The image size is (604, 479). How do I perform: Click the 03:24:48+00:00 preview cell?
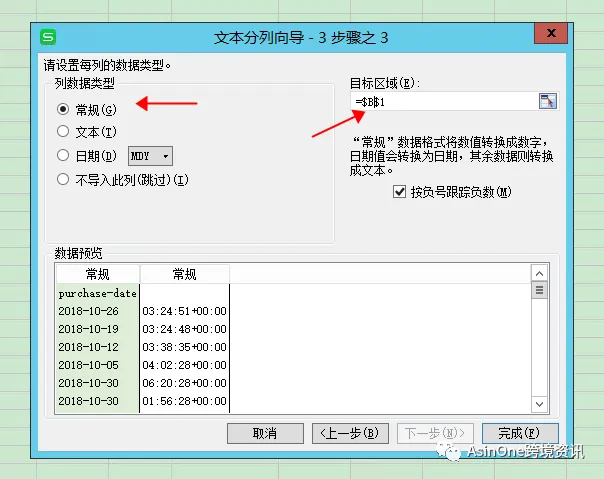coord(185,329)
